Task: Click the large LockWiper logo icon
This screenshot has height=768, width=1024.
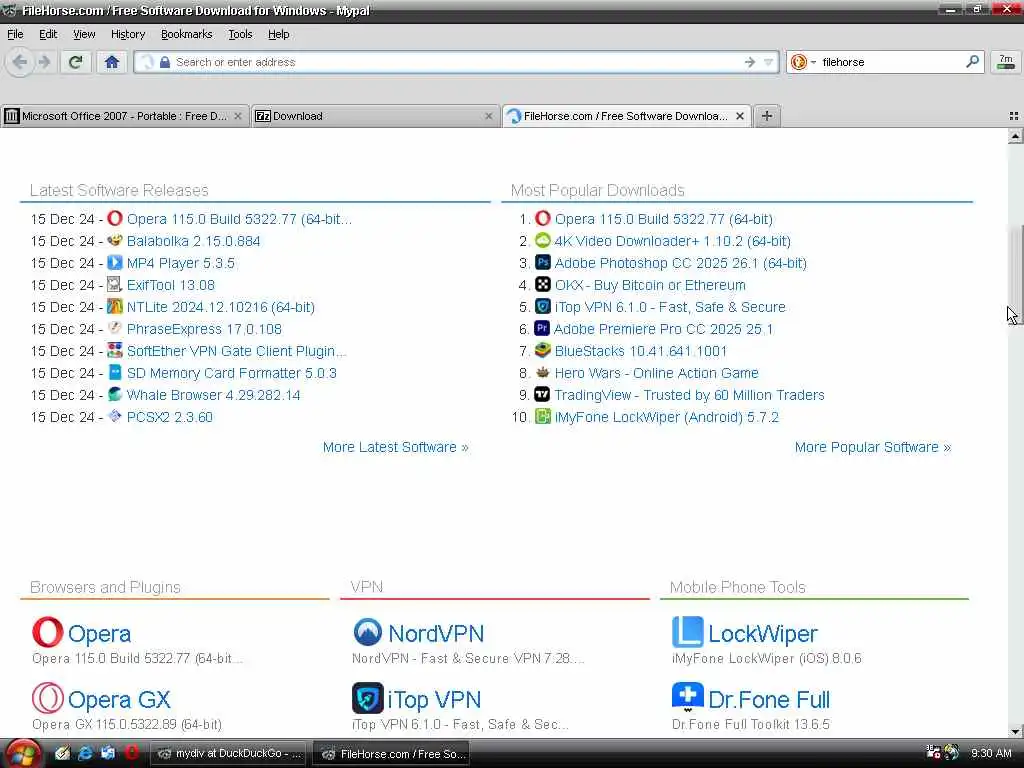Action: (x=688, y=632)
